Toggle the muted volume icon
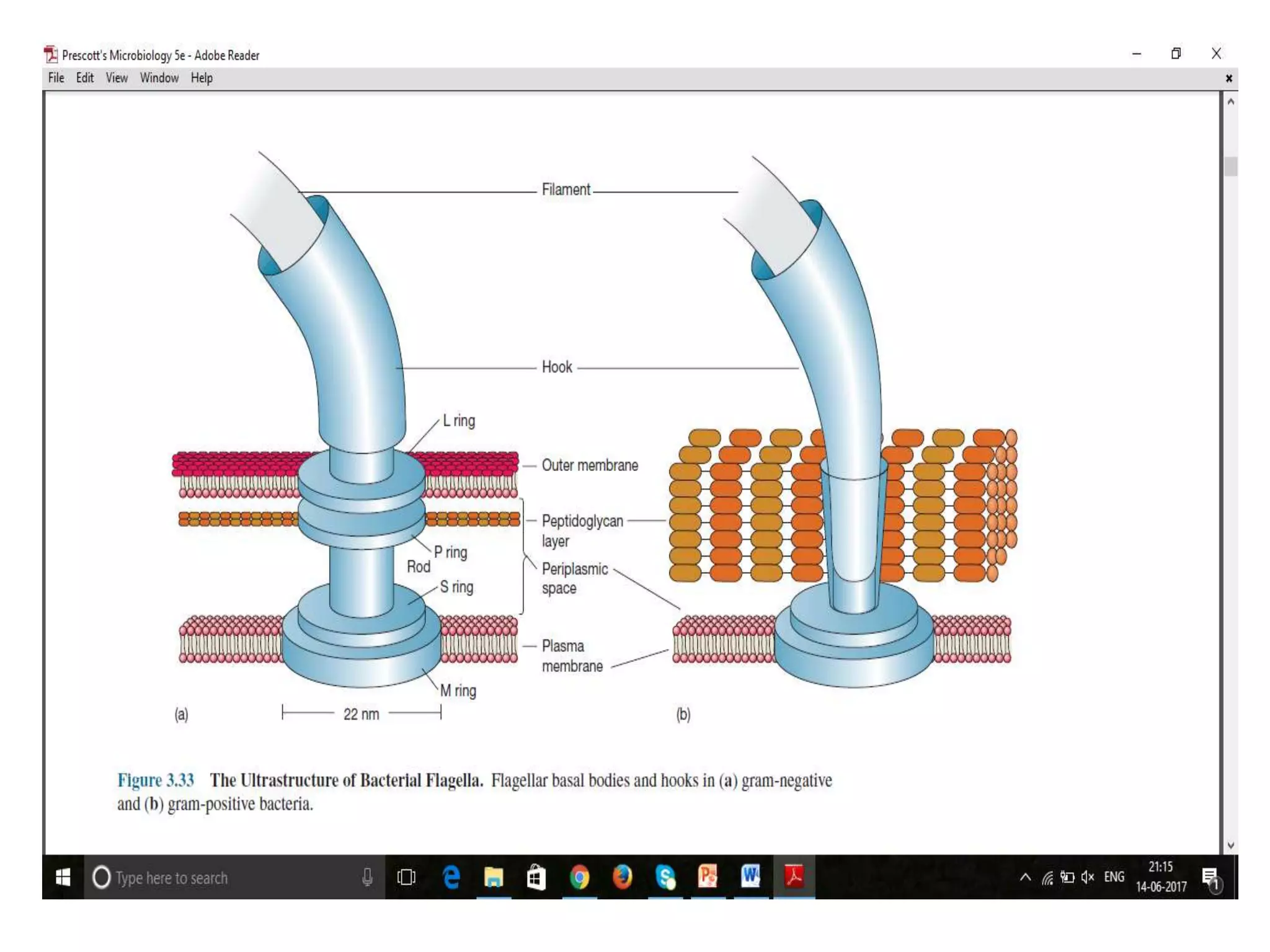1270x952 pixels. click(1088, 877)
